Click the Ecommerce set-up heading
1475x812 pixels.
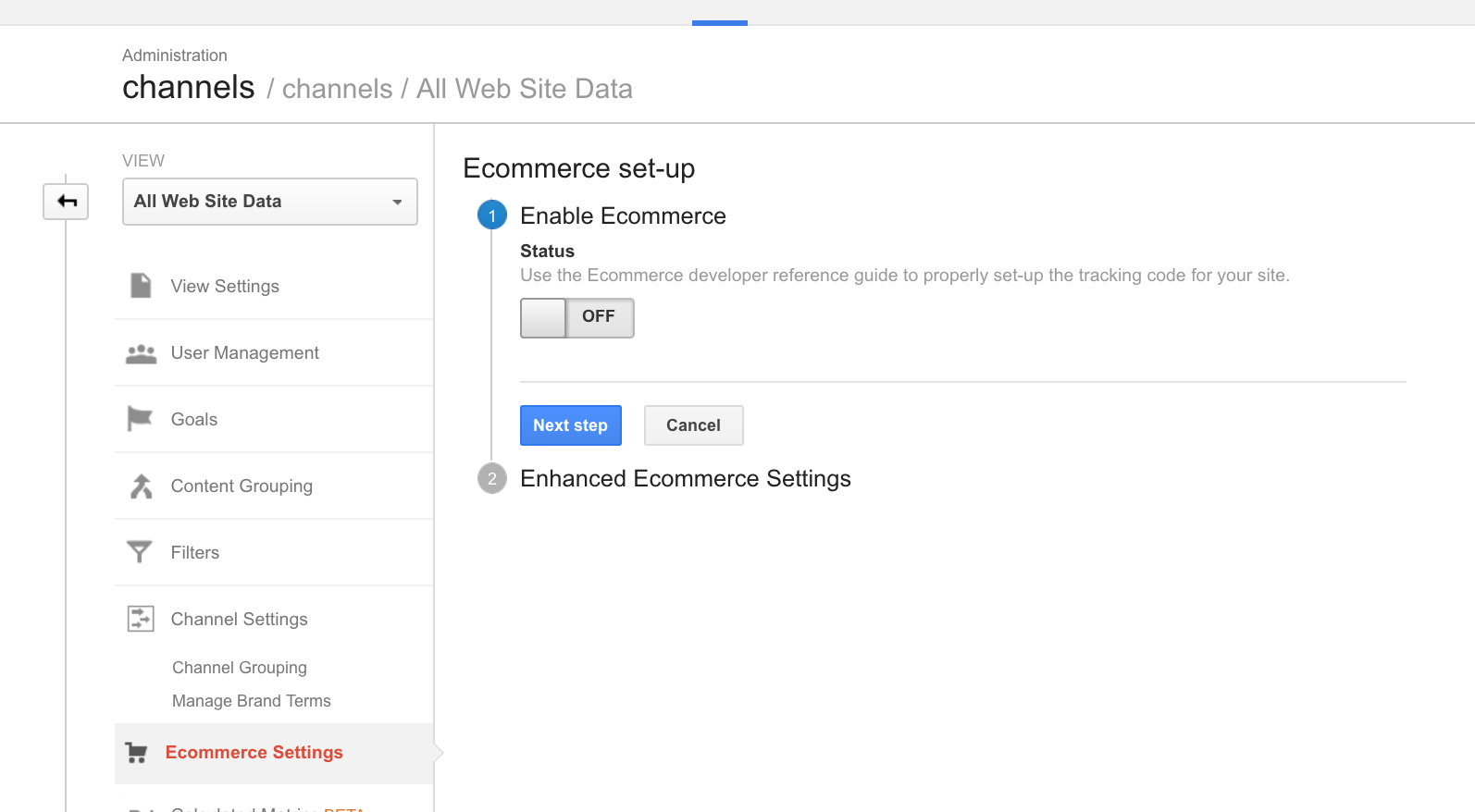click(x=579, y=168)
